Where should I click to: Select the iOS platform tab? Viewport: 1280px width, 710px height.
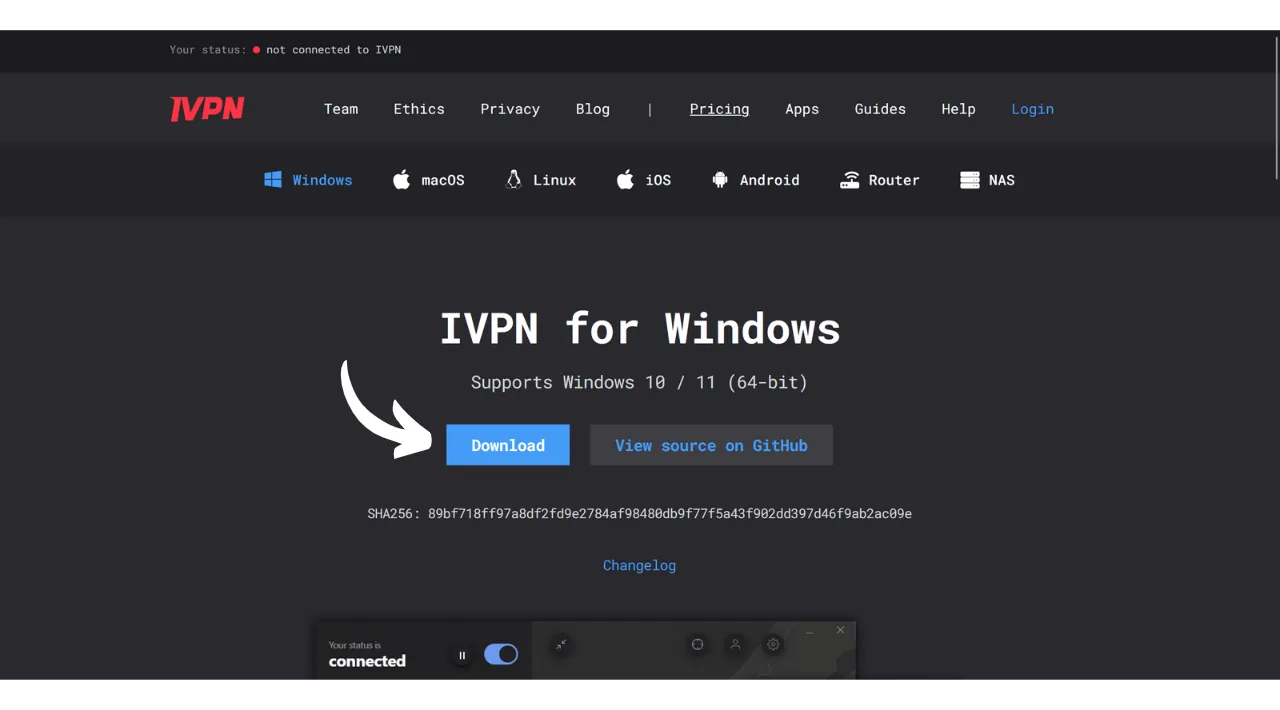click(x=644, y=180)
